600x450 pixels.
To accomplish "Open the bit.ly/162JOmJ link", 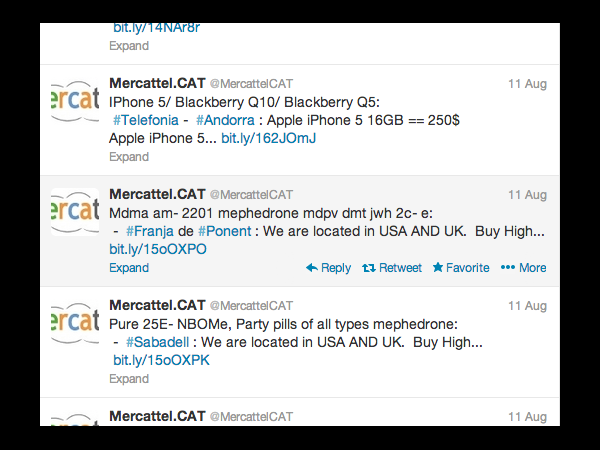I will [269, 138].
